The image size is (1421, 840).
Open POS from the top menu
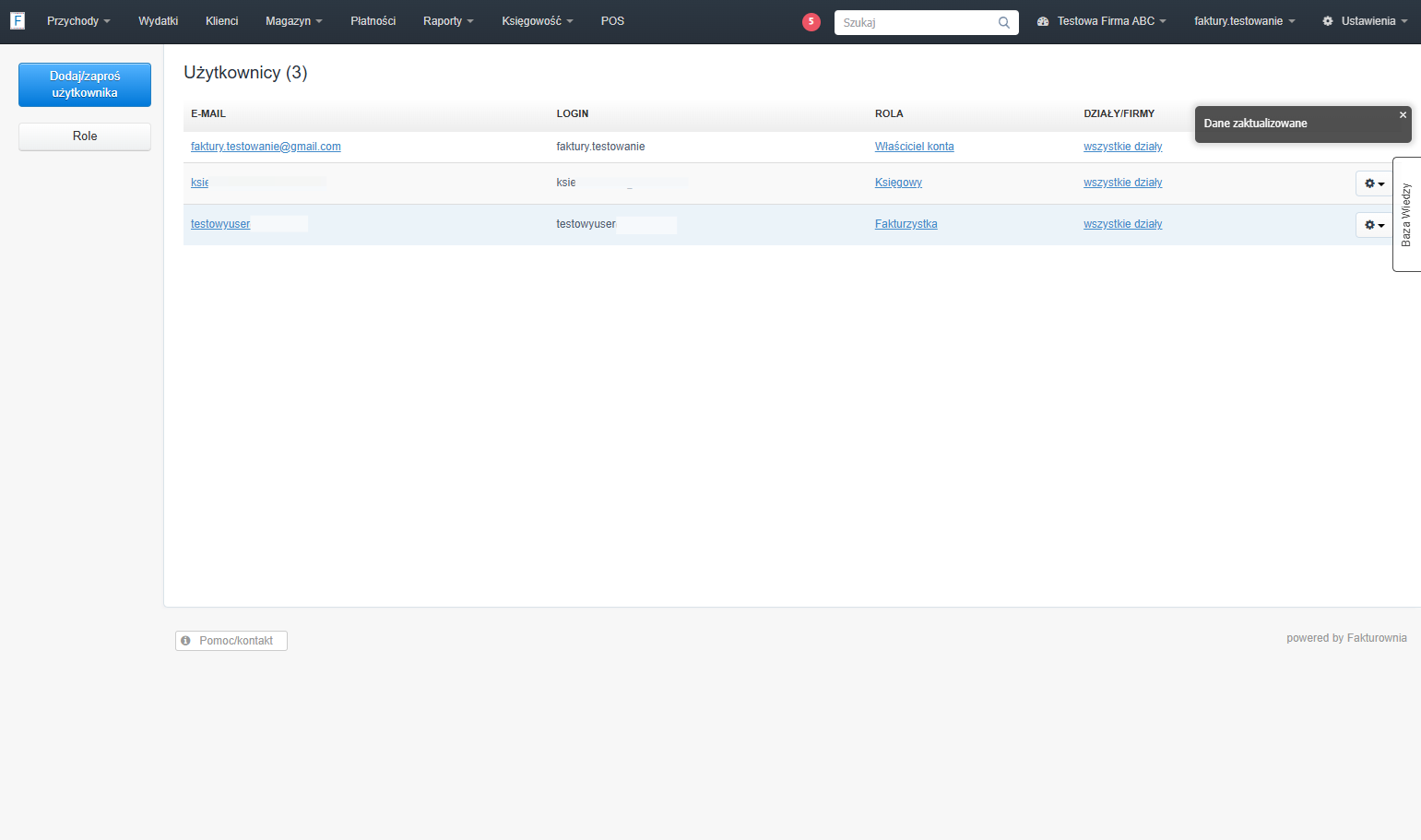click(612, 21)
